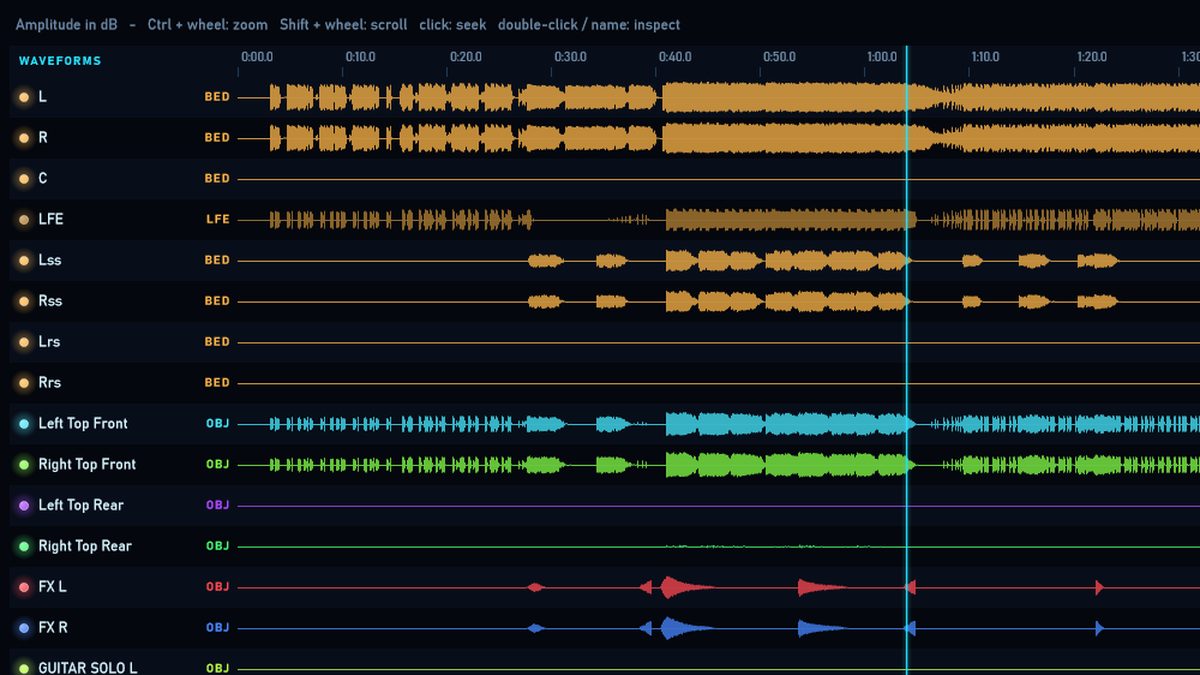The width and height of the screenshot is (1200, 675).
Task: Click the dot beside the Rrs track
Action: coord(24,383)
